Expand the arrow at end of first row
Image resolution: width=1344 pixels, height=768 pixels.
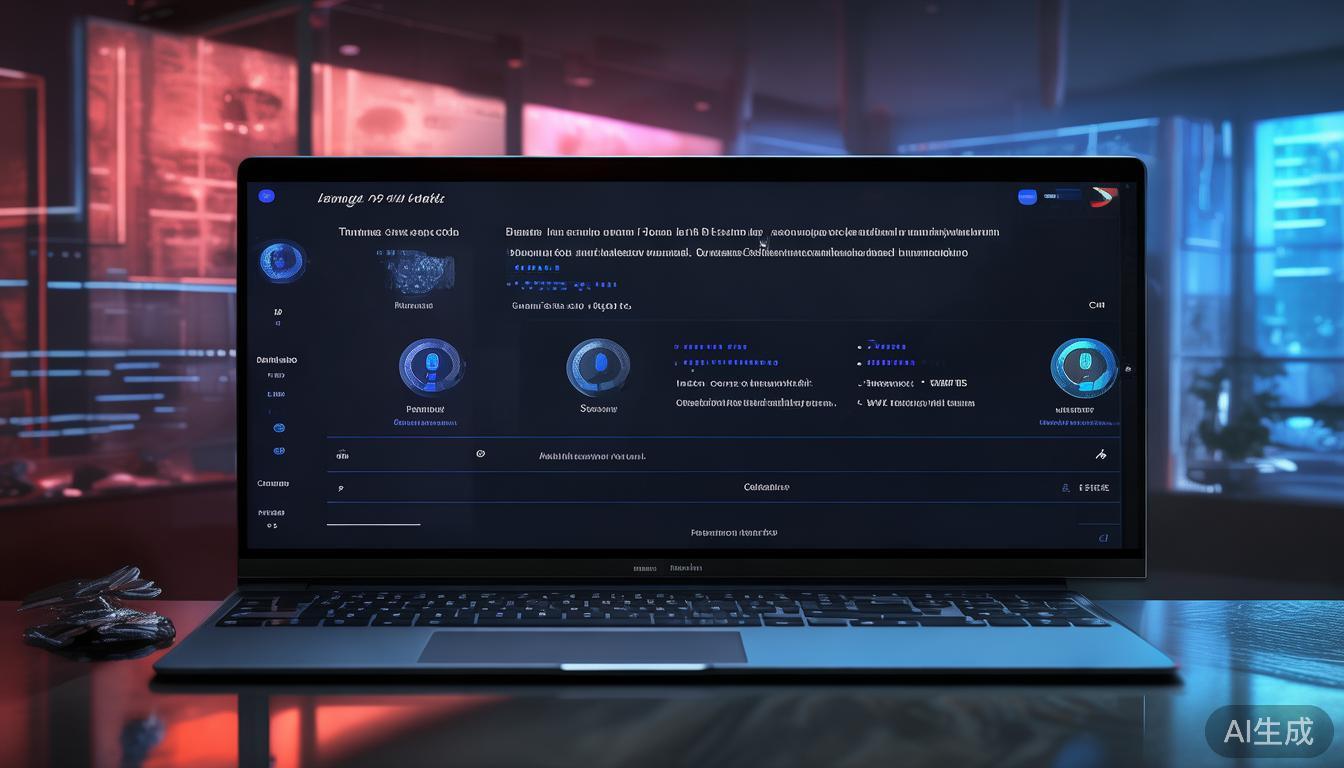point(1101,455)
